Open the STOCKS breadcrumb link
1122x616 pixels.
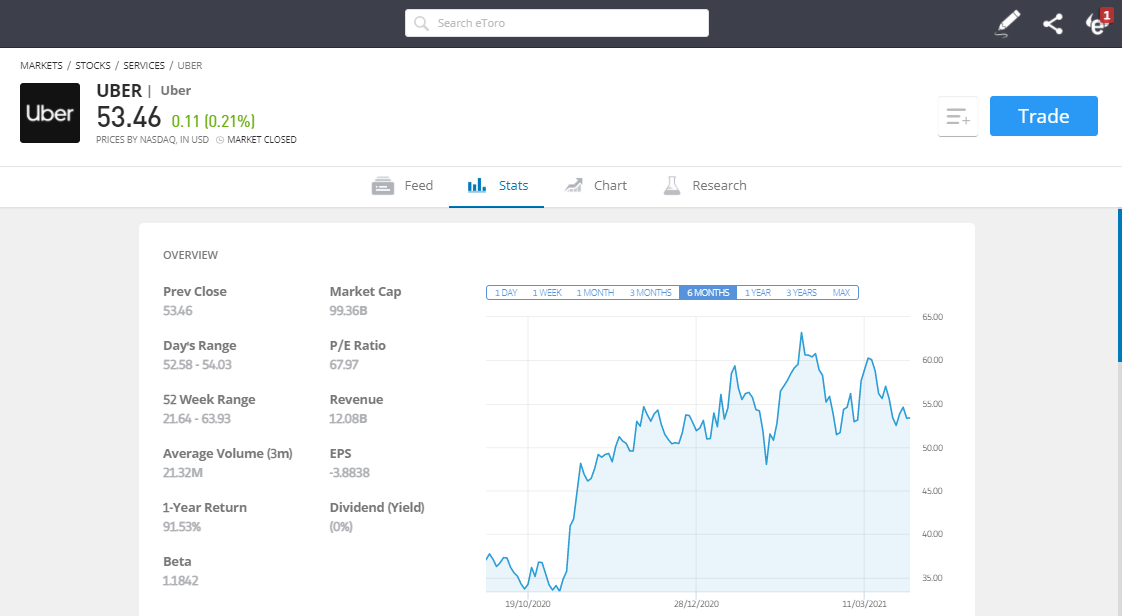93,65
